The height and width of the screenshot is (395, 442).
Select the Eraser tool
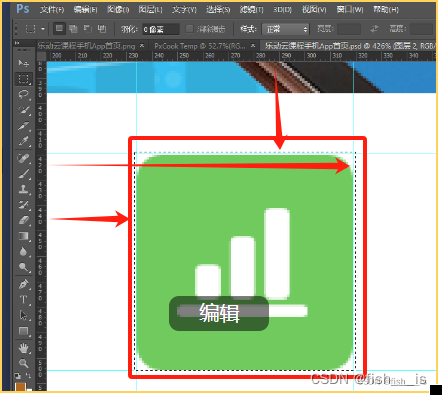pyautogui.click(x=23, y=220)
